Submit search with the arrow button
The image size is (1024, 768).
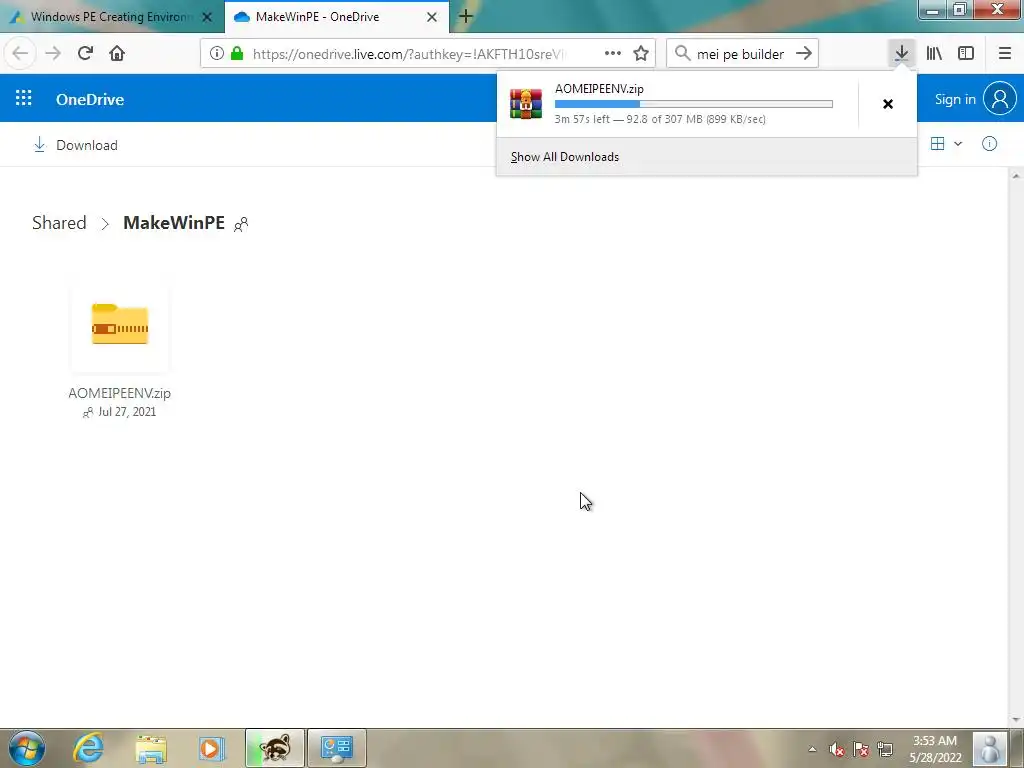pos(804,54)
